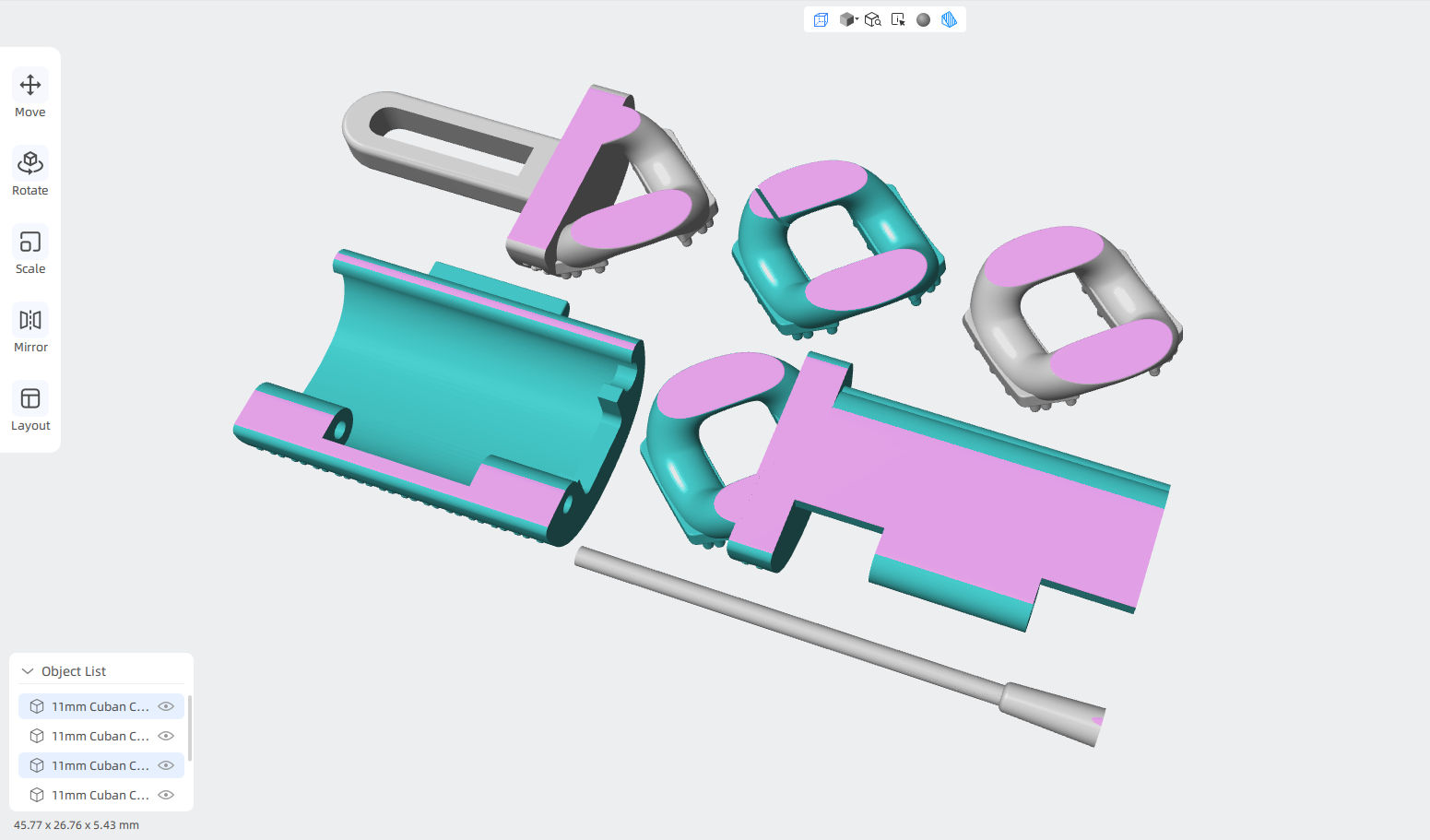Select the second 11mm Cuban list item
The image size is (1430, 840).
(101, 736)
